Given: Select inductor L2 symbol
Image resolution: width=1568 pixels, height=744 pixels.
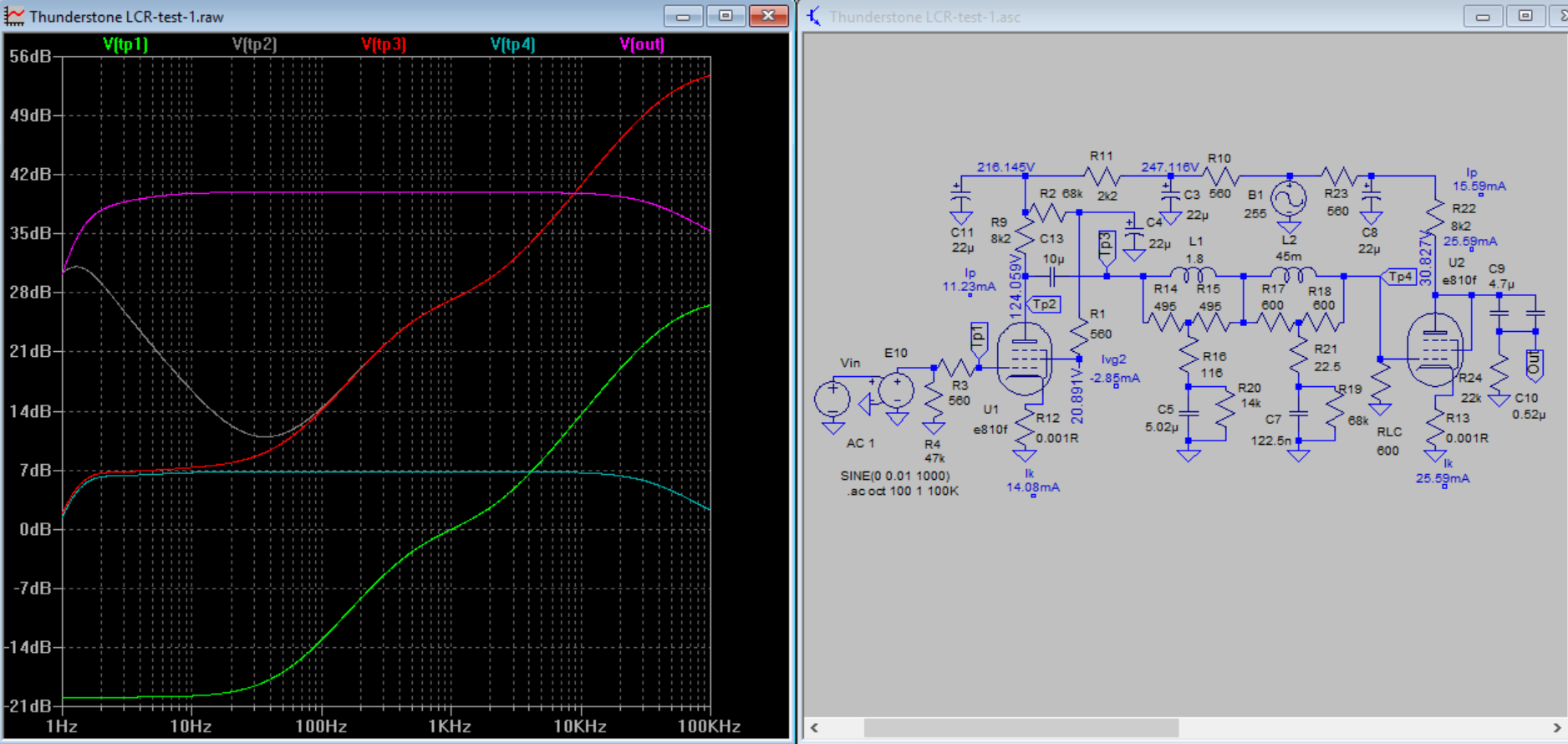Looking at the screenshot, I should point(1293,273).
